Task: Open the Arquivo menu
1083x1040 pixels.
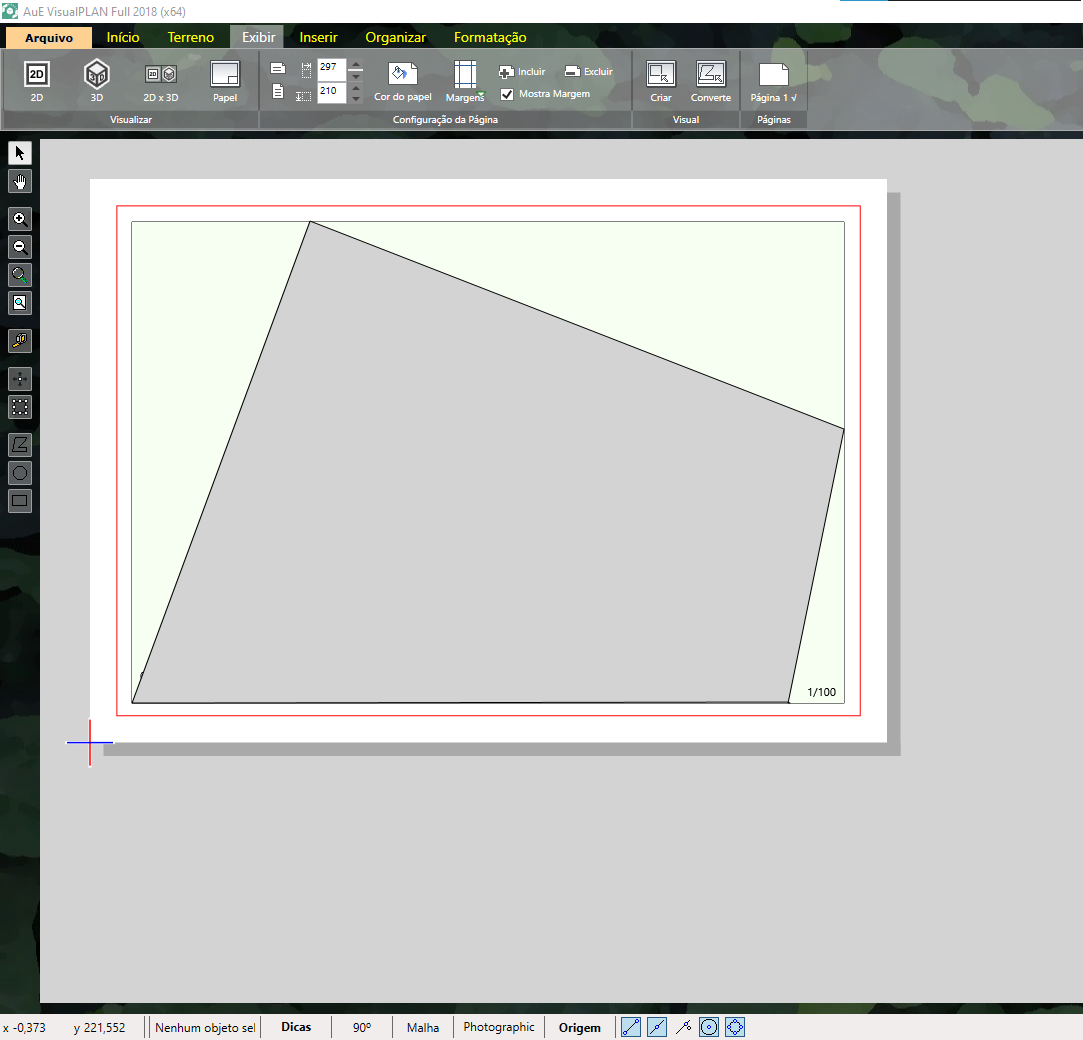Action: coord(49,37)
